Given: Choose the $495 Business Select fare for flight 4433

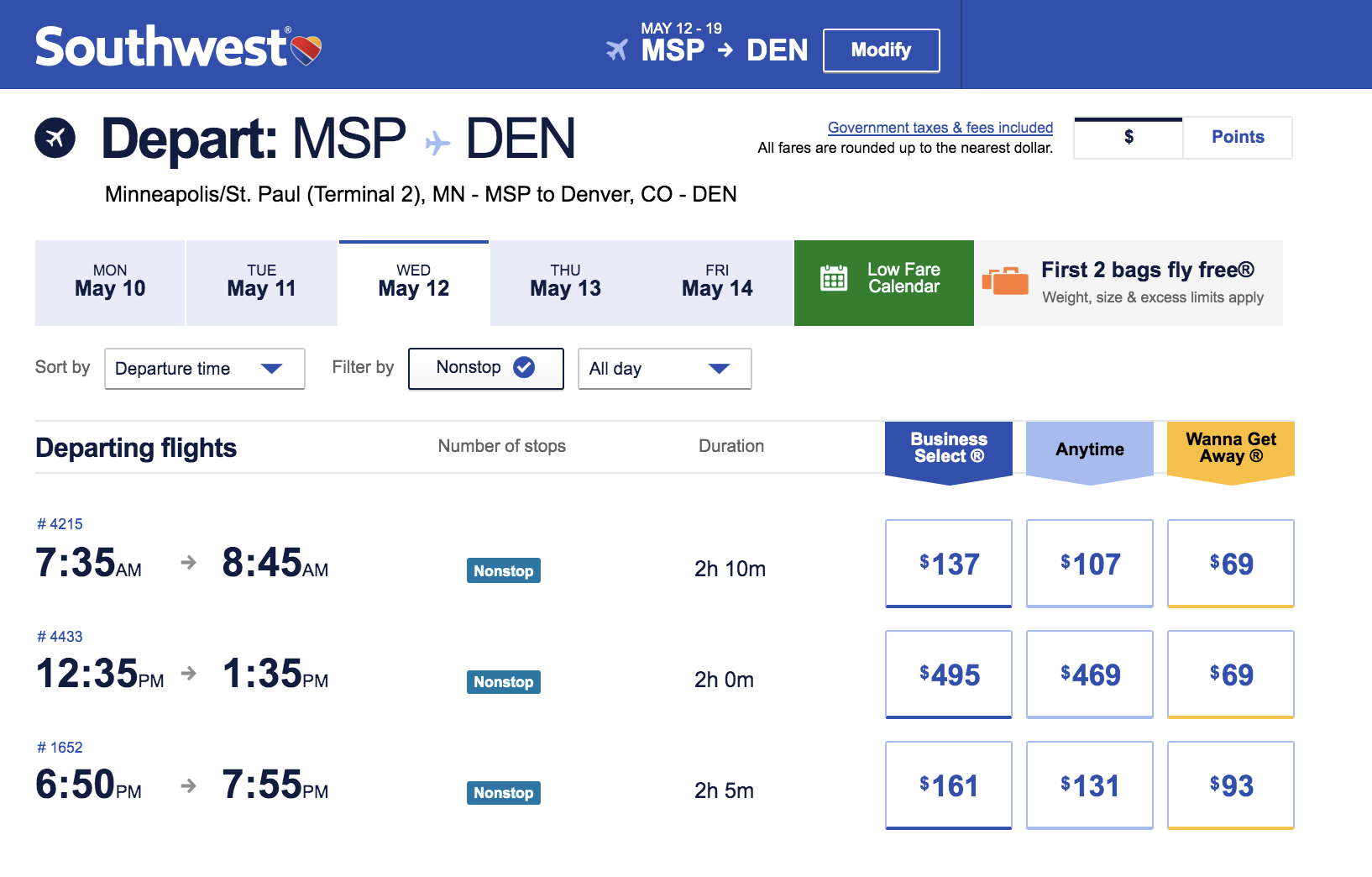Looking at the screenshot, I should click(x=948, y=675).
